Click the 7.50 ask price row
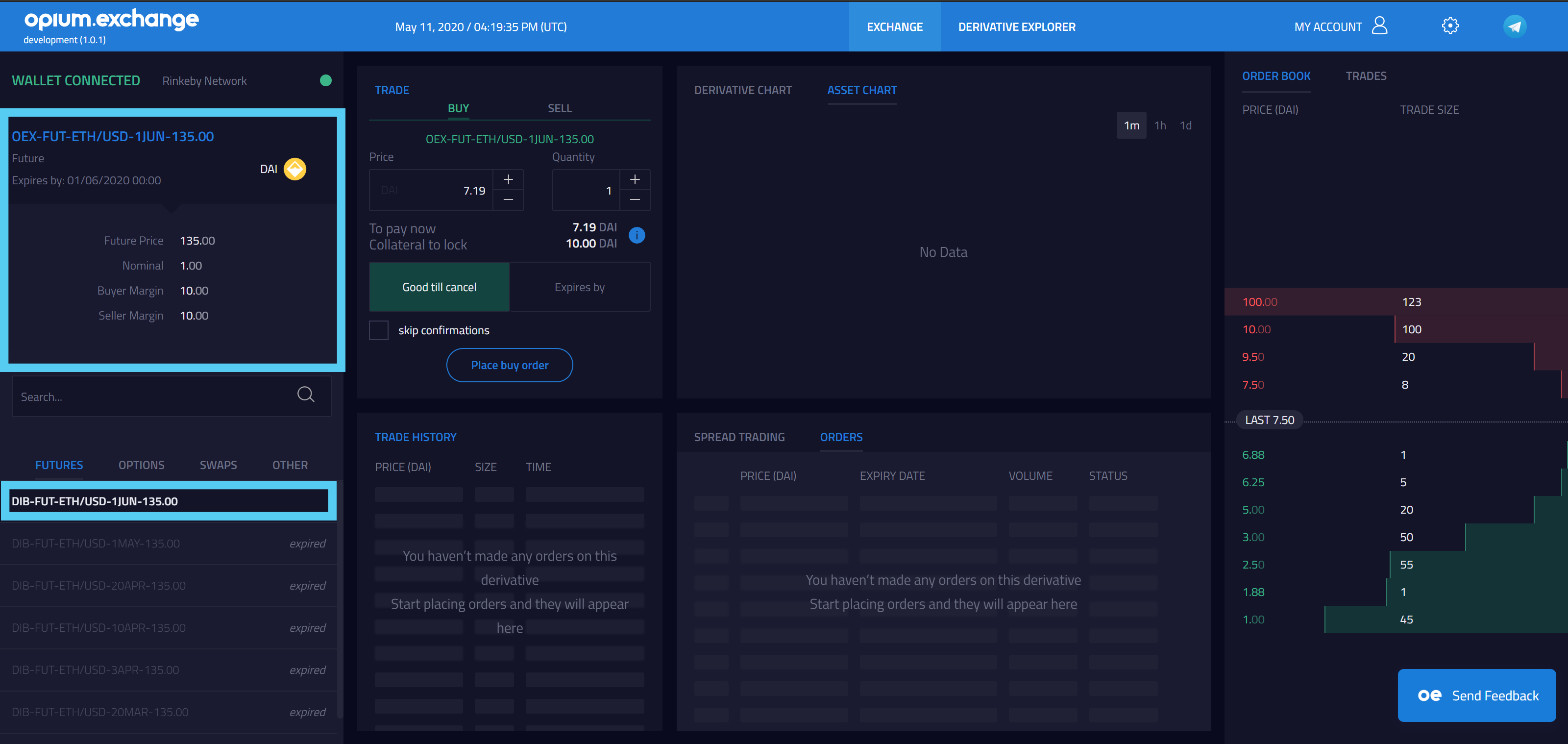Image resolution: width=1568 pixels, height=744 pixels. click(1396, 385)
